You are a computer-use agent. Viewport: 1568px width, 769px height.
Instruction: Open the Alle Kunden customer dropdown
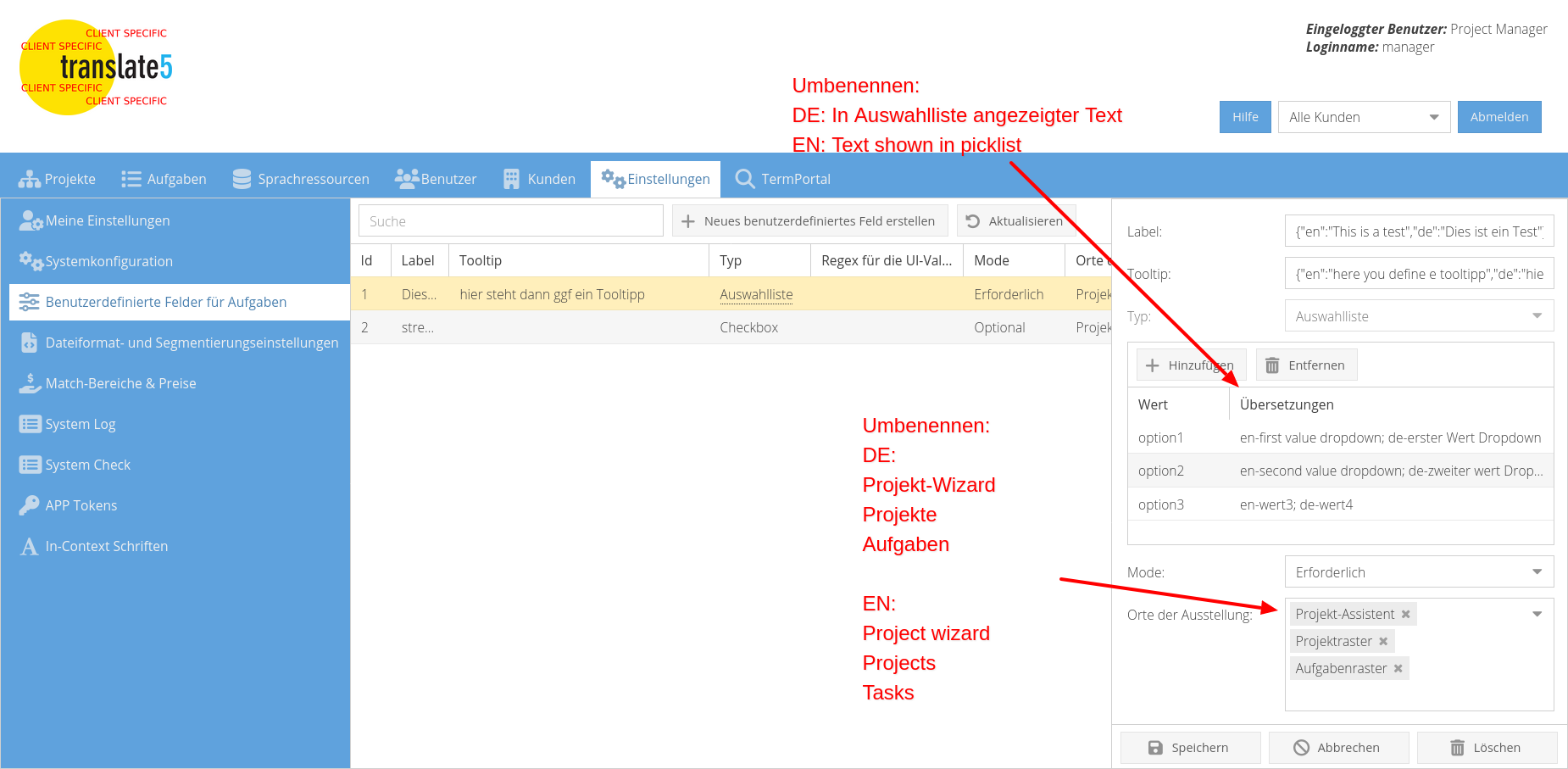1363,117
